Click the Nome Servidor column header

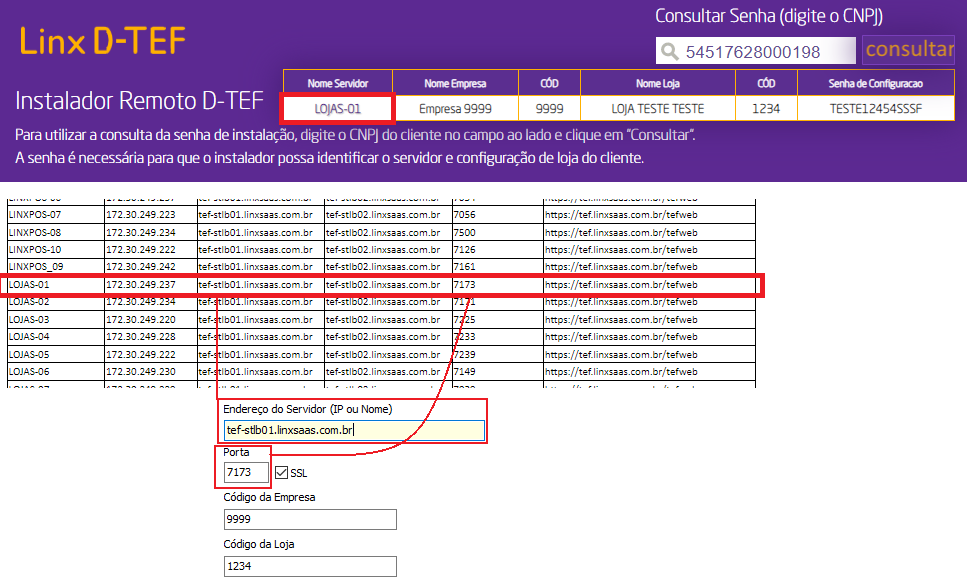point(337,83)
